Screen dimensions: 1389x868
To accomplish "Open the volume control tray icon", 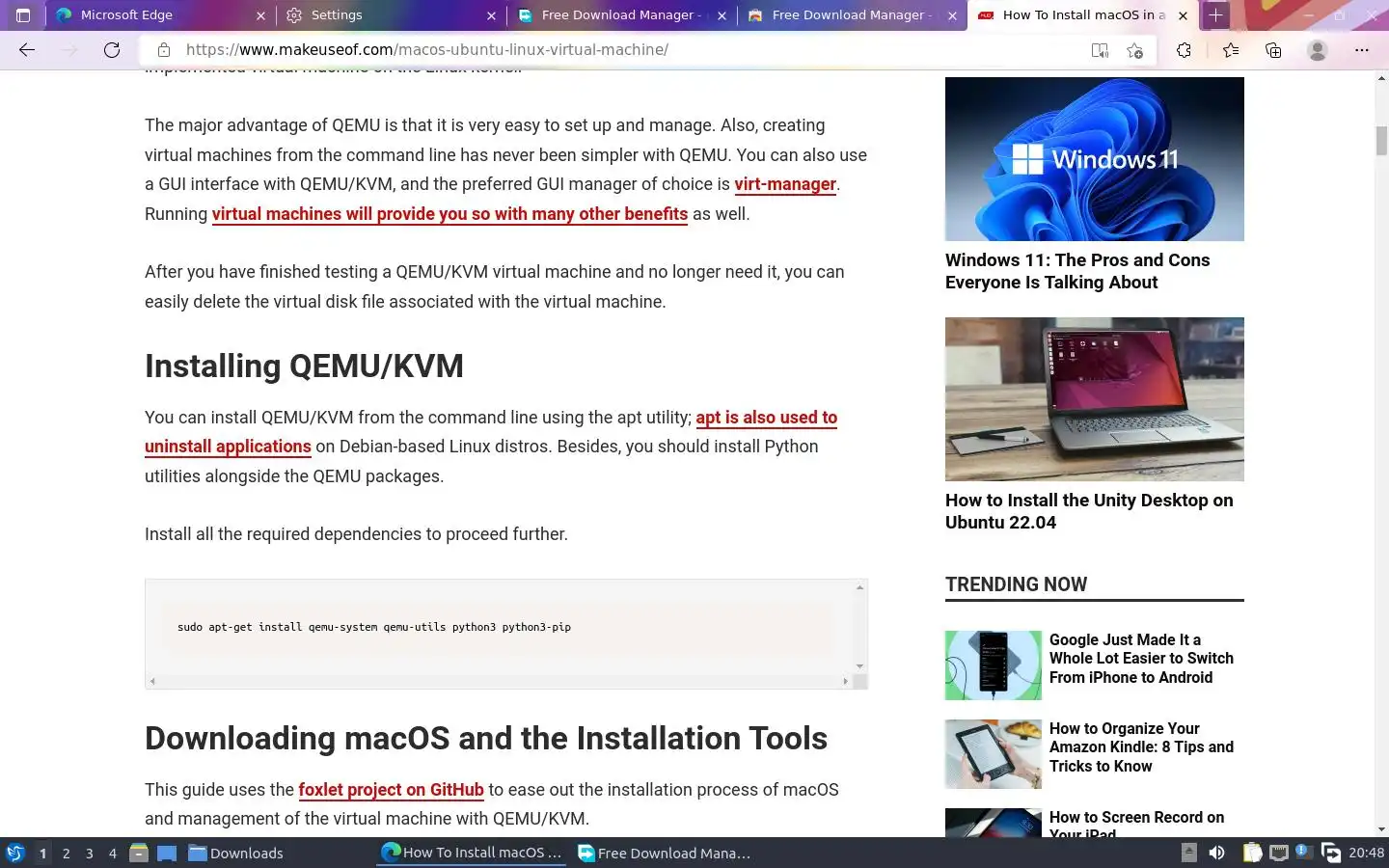I will (1217, 853).
